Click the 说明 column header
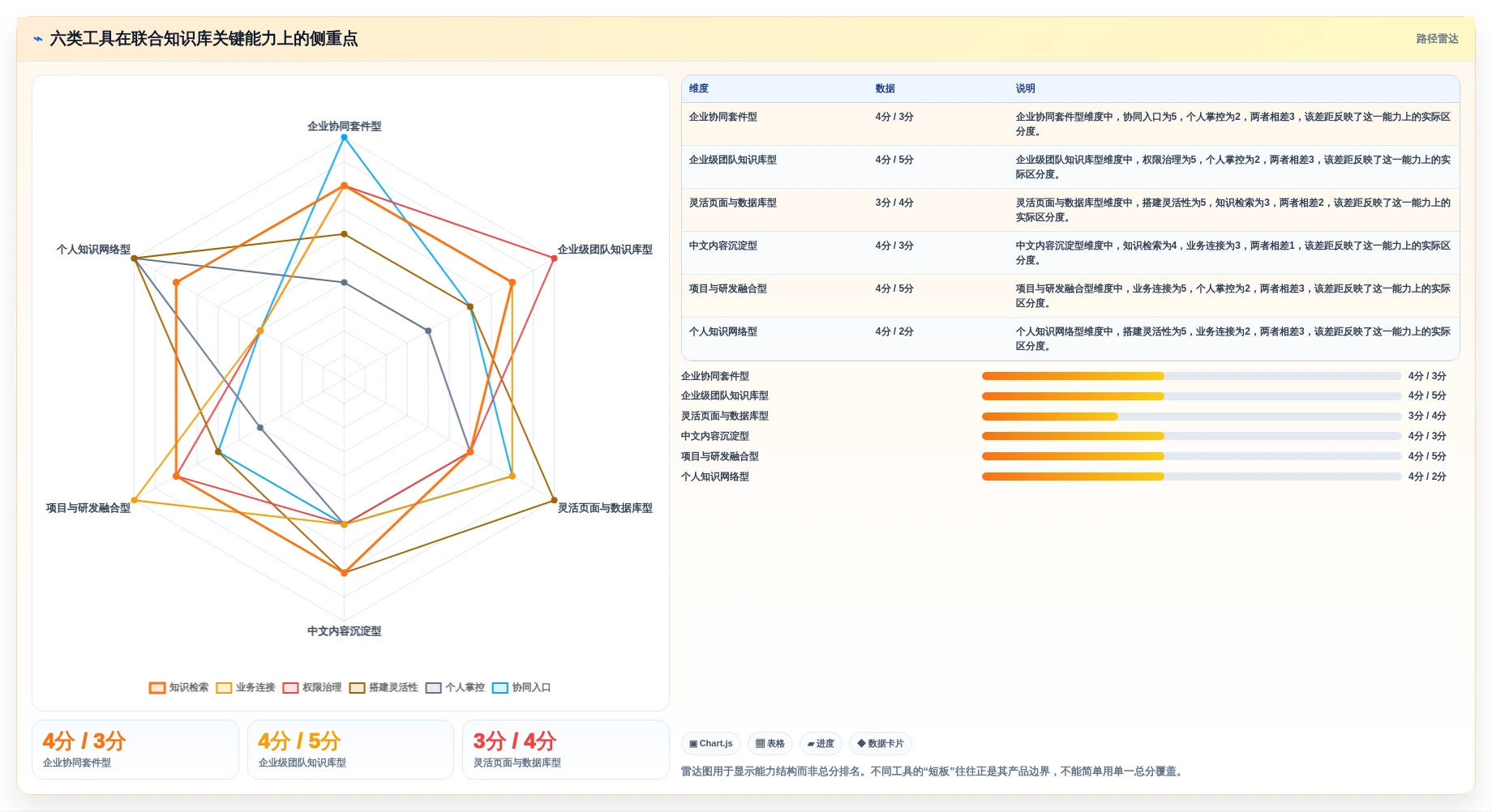This screenshot has width=1492, height=812. pyautogui.click(x=1025, y=88)
